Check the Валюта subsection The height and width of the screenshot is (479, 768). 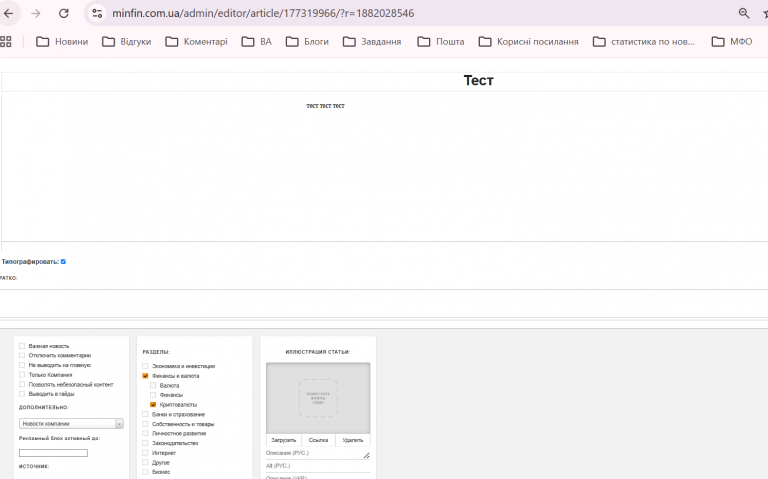pos(153,385)
